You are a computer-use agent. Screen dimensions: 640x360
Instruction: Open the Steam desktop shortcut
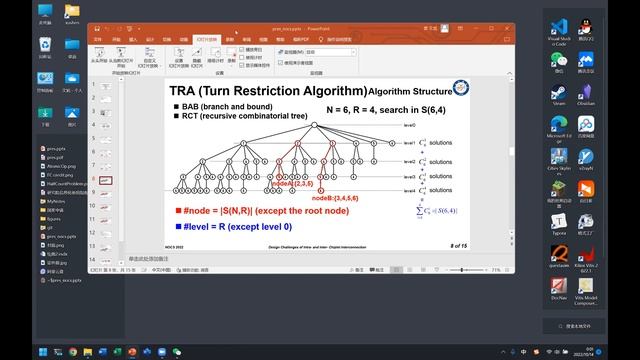click(559, 95)
